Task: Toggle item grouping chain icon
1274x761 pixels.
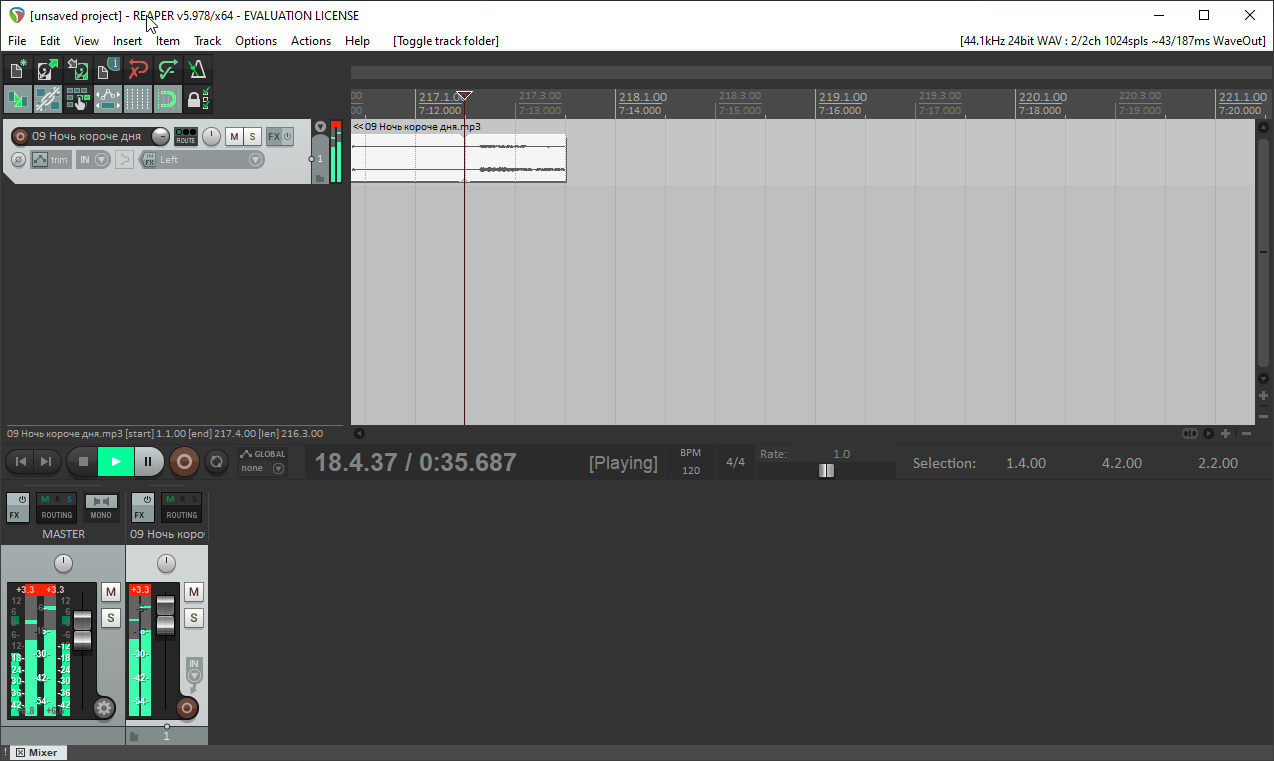Action: click(x=48, y=99)
